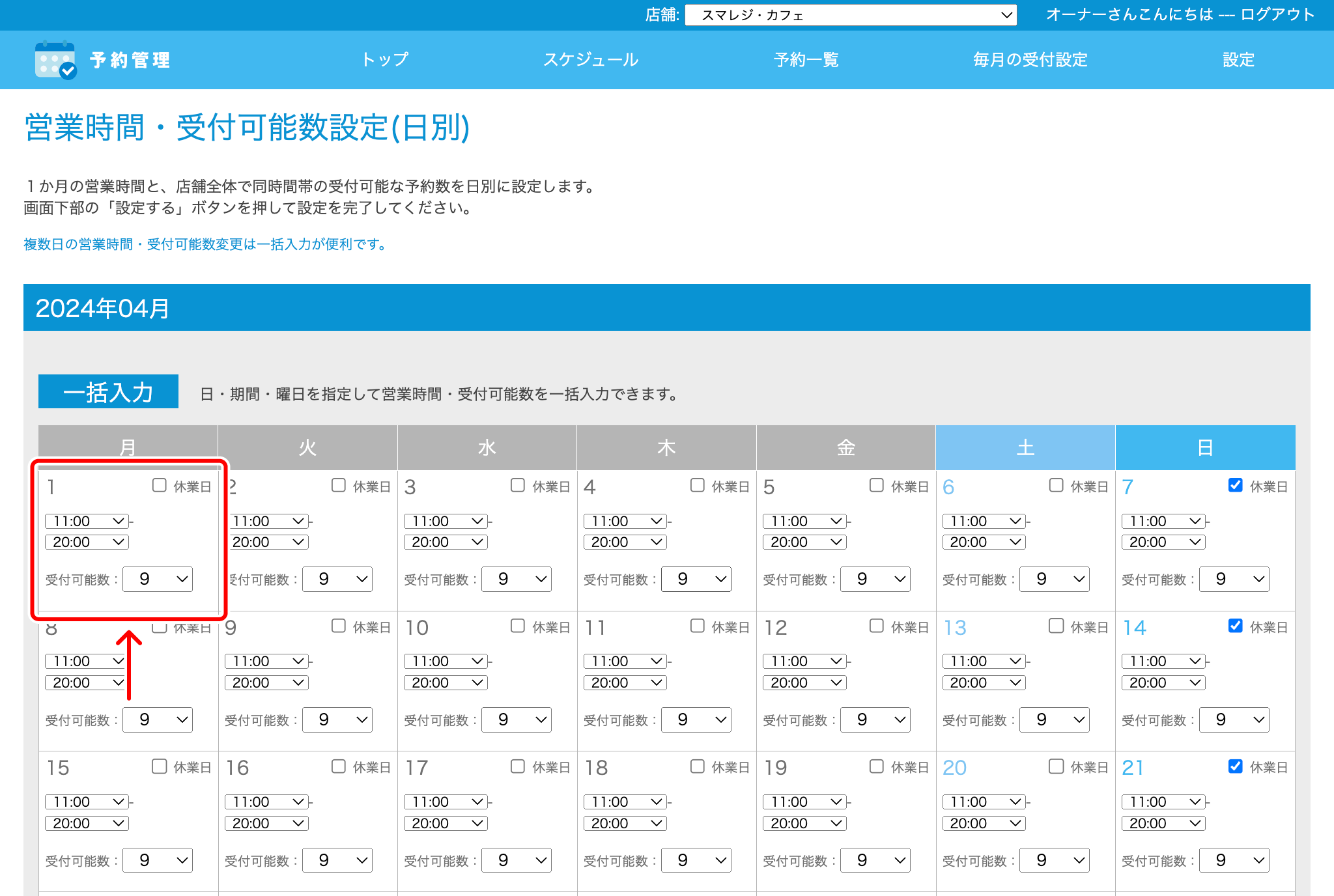Screen dimensions: 1334x896
Task: Change 受付可能数 dropdown for April 10
Action: [x=517, y=720]
